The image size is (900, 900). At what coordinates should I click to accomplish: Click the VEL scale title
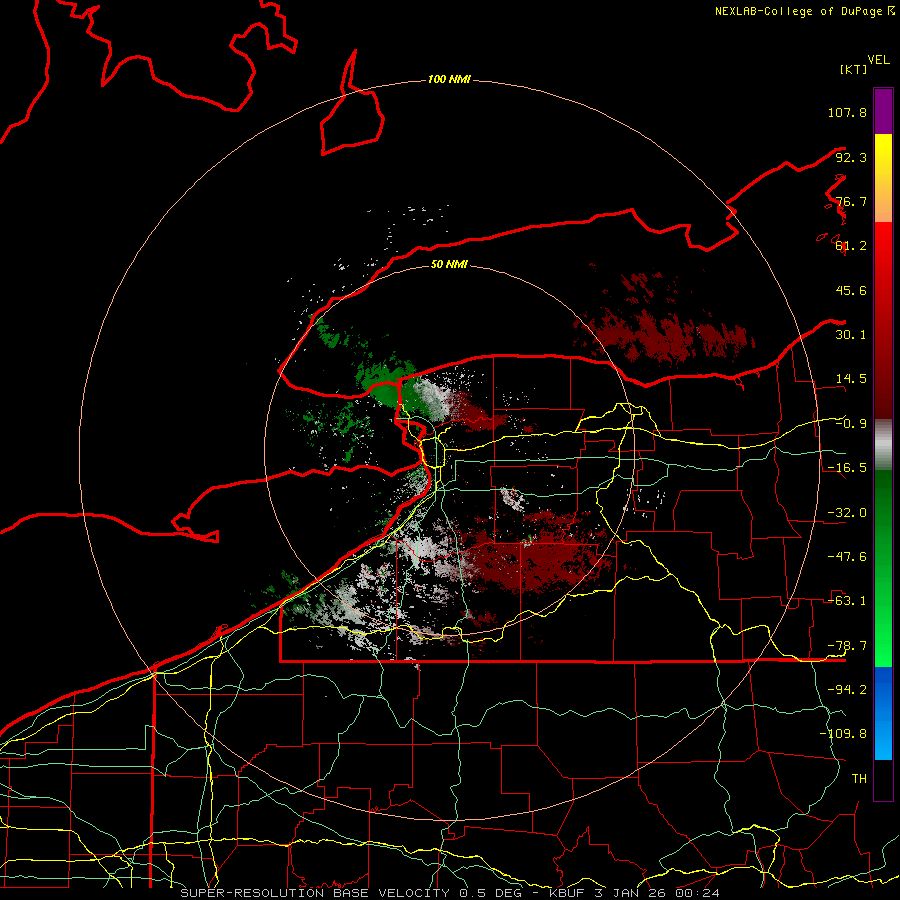(878, 59)
